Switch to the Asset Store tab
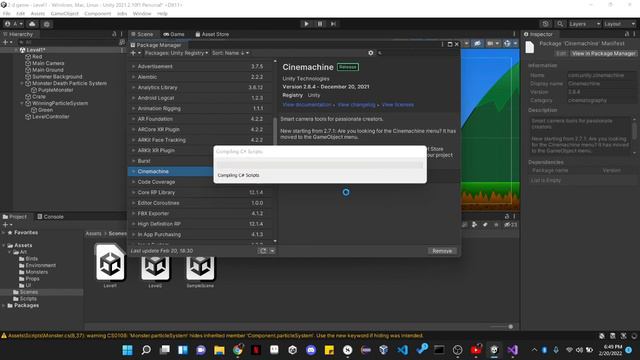Screen dimensions: 640x360 (x=212, y=34)
